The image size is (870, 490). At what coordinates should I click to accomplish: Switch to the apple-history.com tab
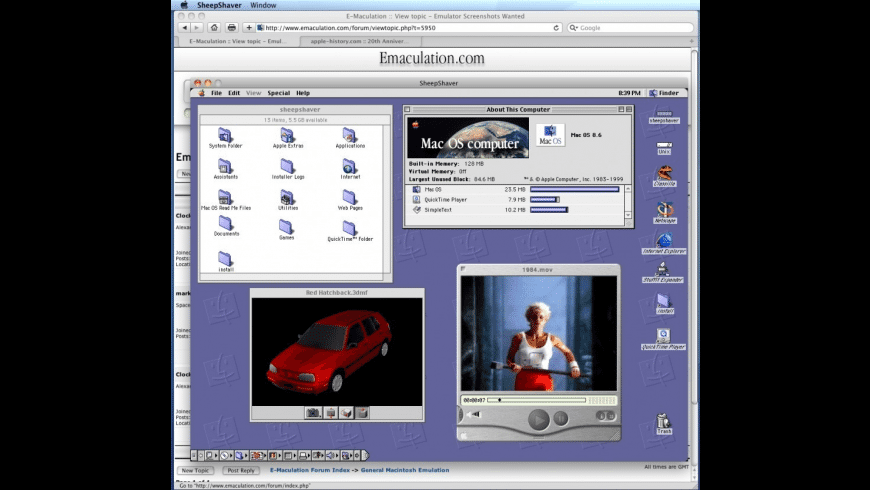pos(361,41)
